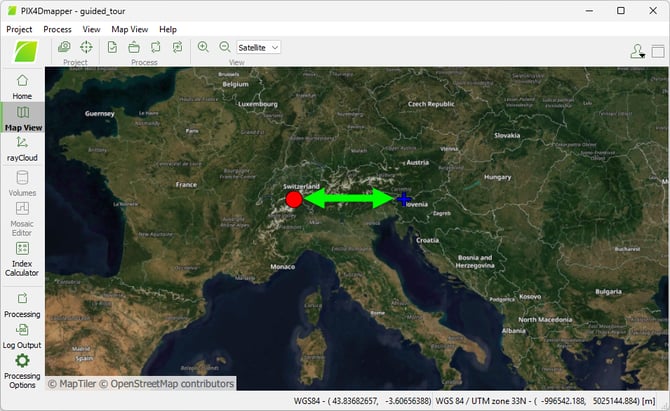
Task: Show the Processing panel
Action: point(22,305)
